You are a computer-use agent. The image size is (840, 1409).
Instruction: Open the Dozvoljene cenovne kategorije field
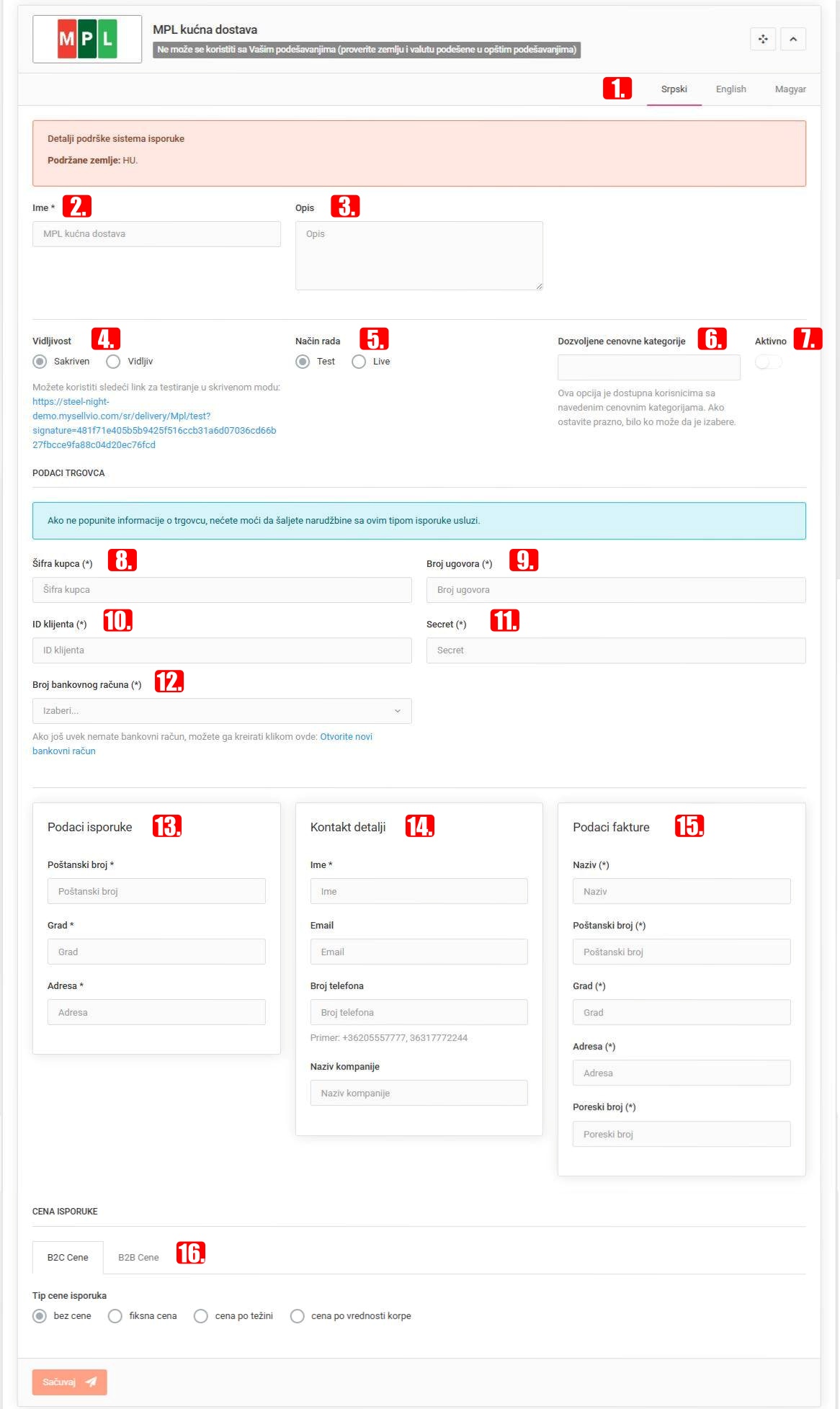tap(649, 367)
